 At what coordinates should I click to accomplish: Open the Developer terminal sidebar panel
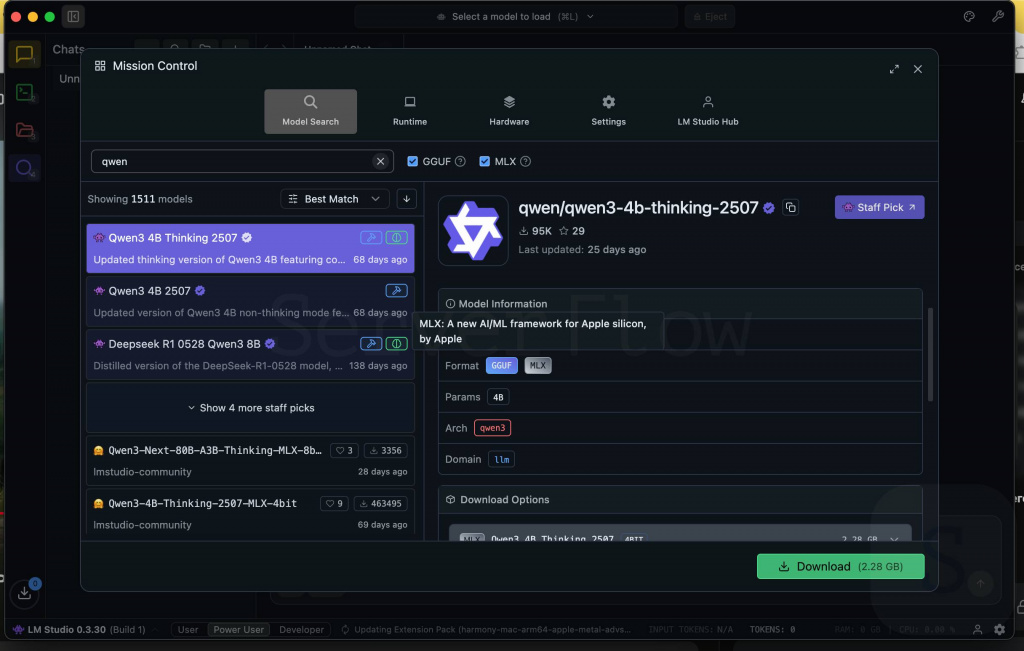point(24,92)
